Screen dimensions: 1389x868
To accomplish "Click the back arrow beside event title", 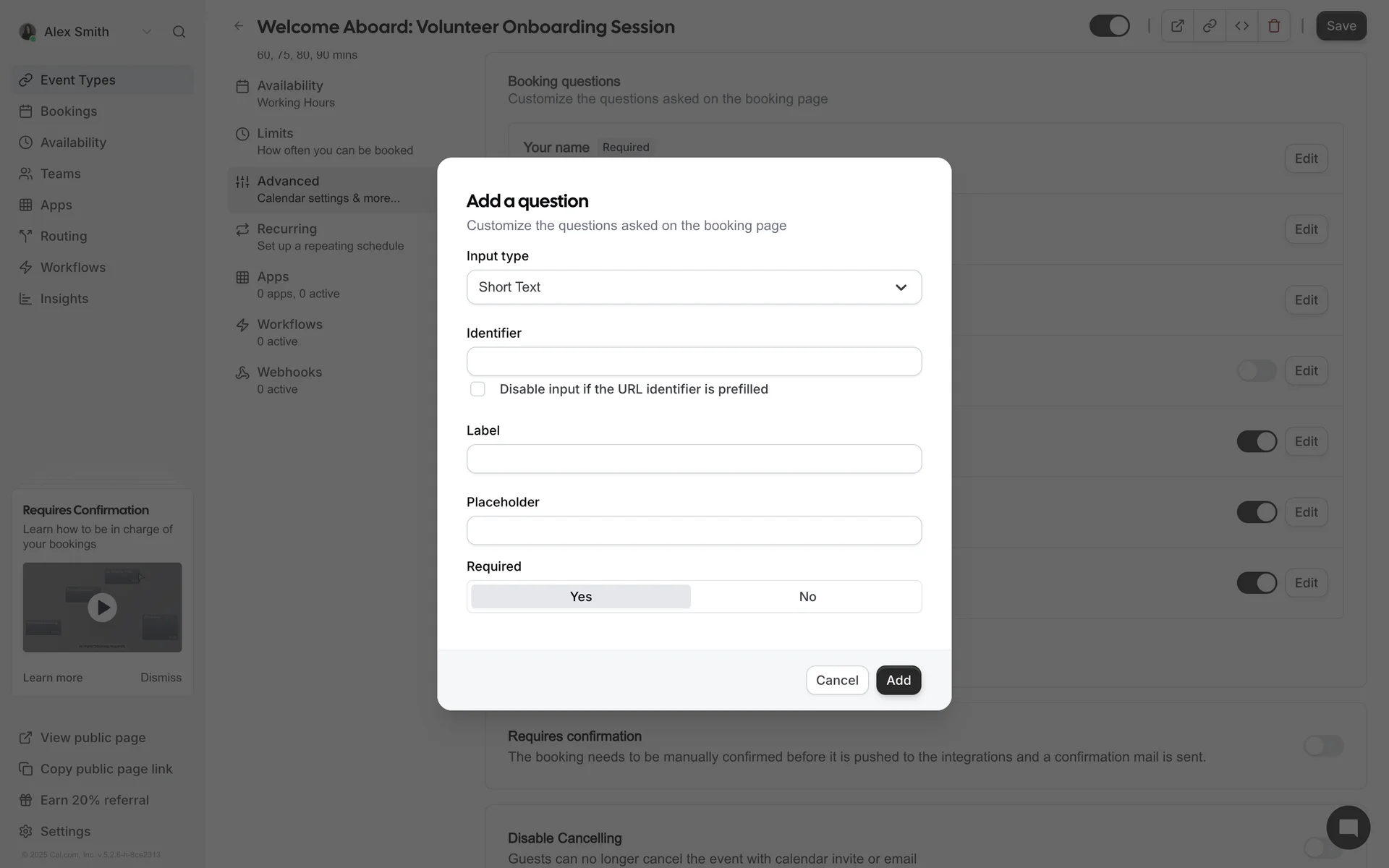I will [x=239, y=26].
